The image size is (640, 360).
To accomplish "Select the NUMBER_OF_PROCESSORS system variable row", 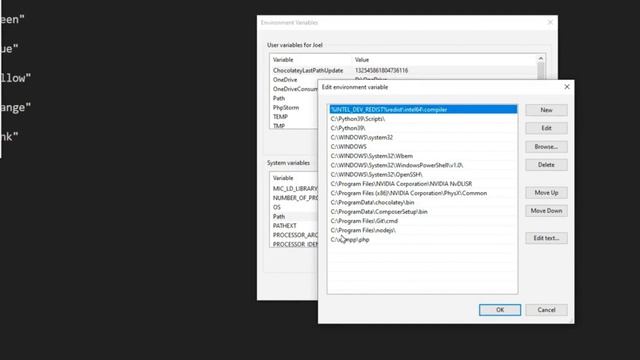I will click(x=294, y=198).
